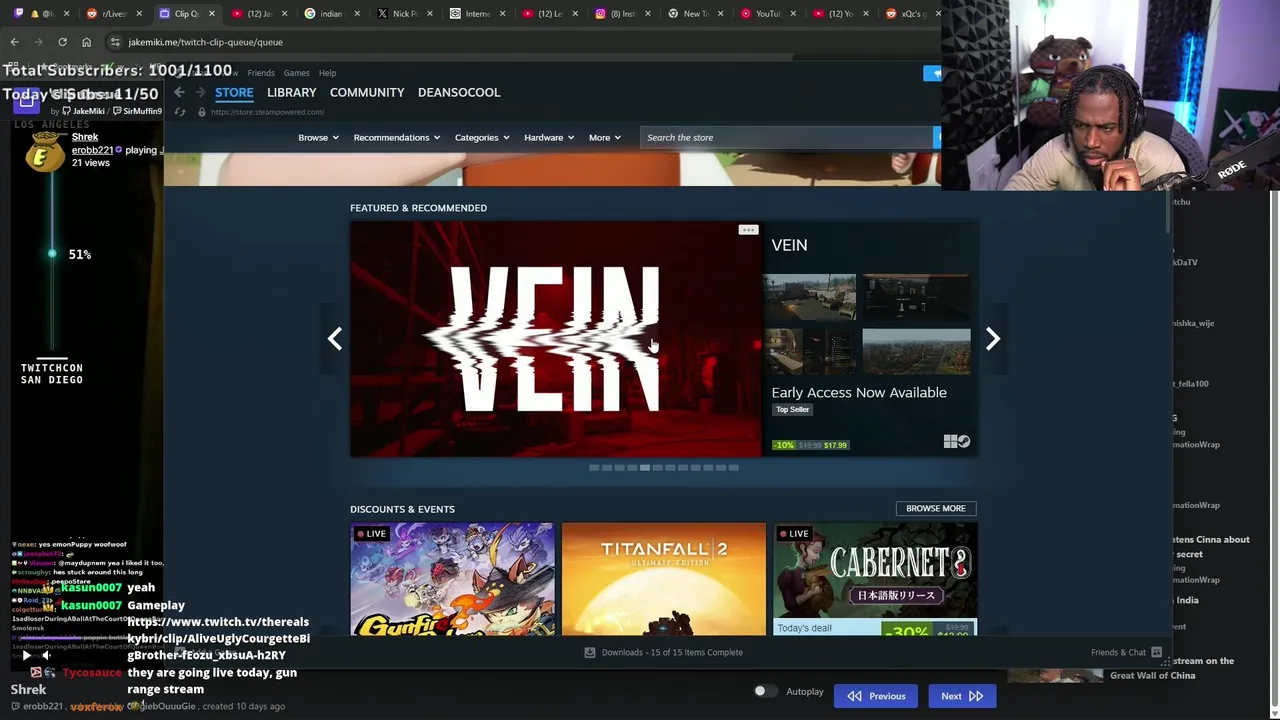The height and width of the screenshot is (720, 1280).
Task: Switch to the Instagram browser tab
Action: (622, 14)
